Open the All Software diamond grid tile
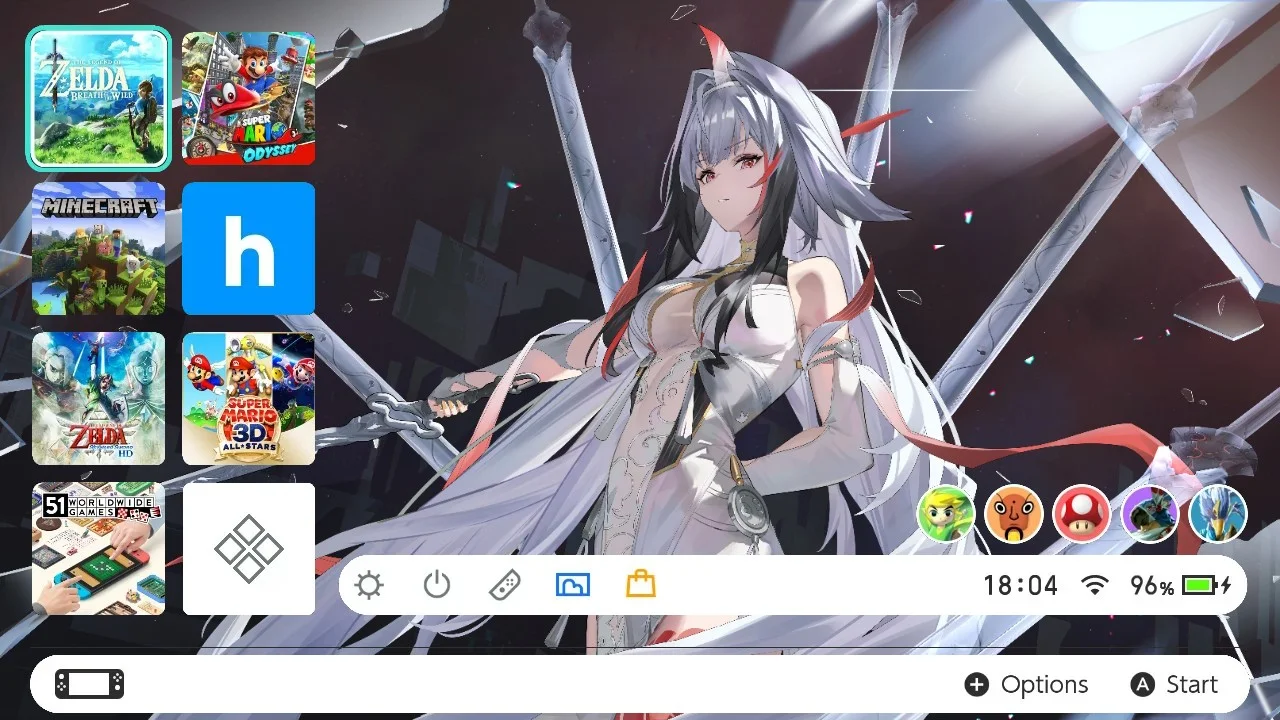The height and width of the screenshot is (720, 1280). (x=248, y=549)
